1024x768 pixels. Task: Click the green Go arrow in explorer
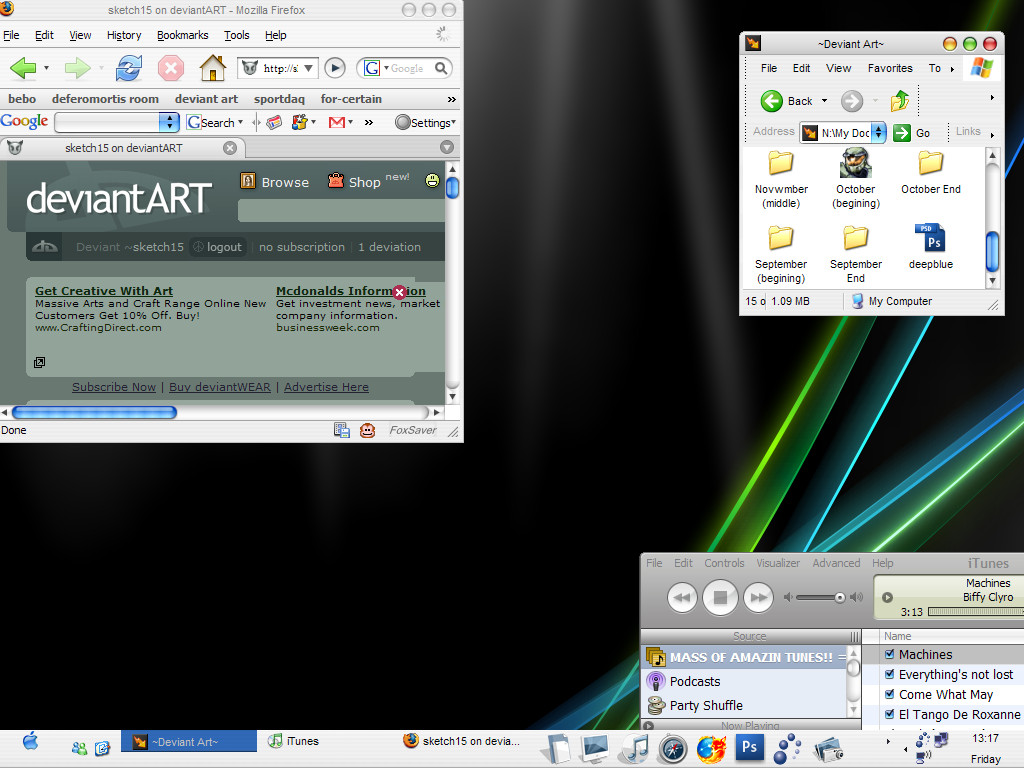click(x=902, y=133)
